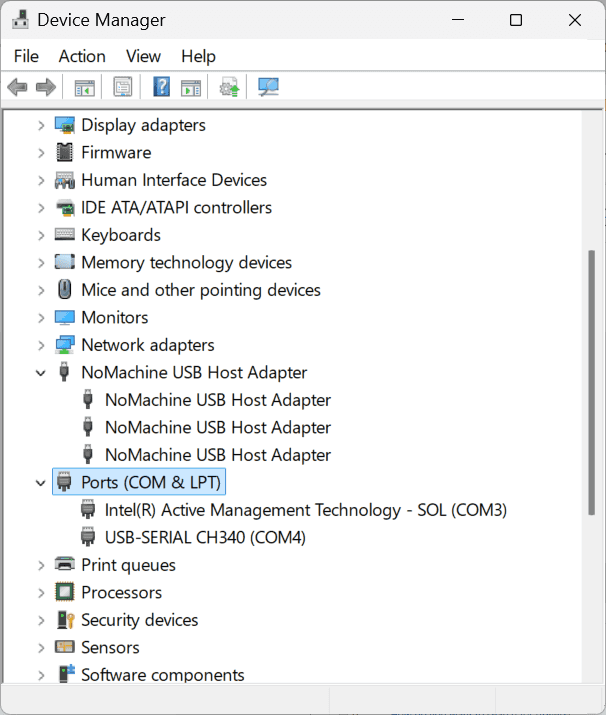
Task: Open Properties from the toolbar
Action: [x=123, y=88]
